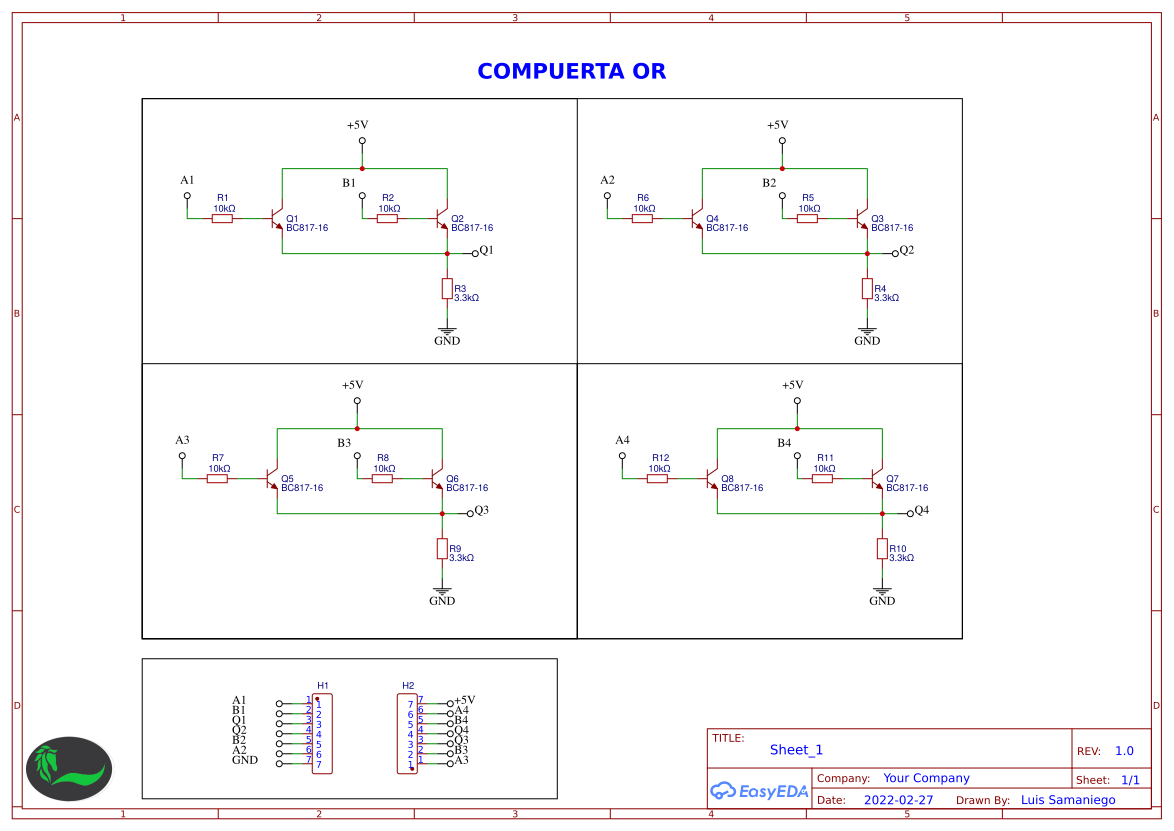
Task: Click the Sheet_1 title field
Action: point(798,749)
